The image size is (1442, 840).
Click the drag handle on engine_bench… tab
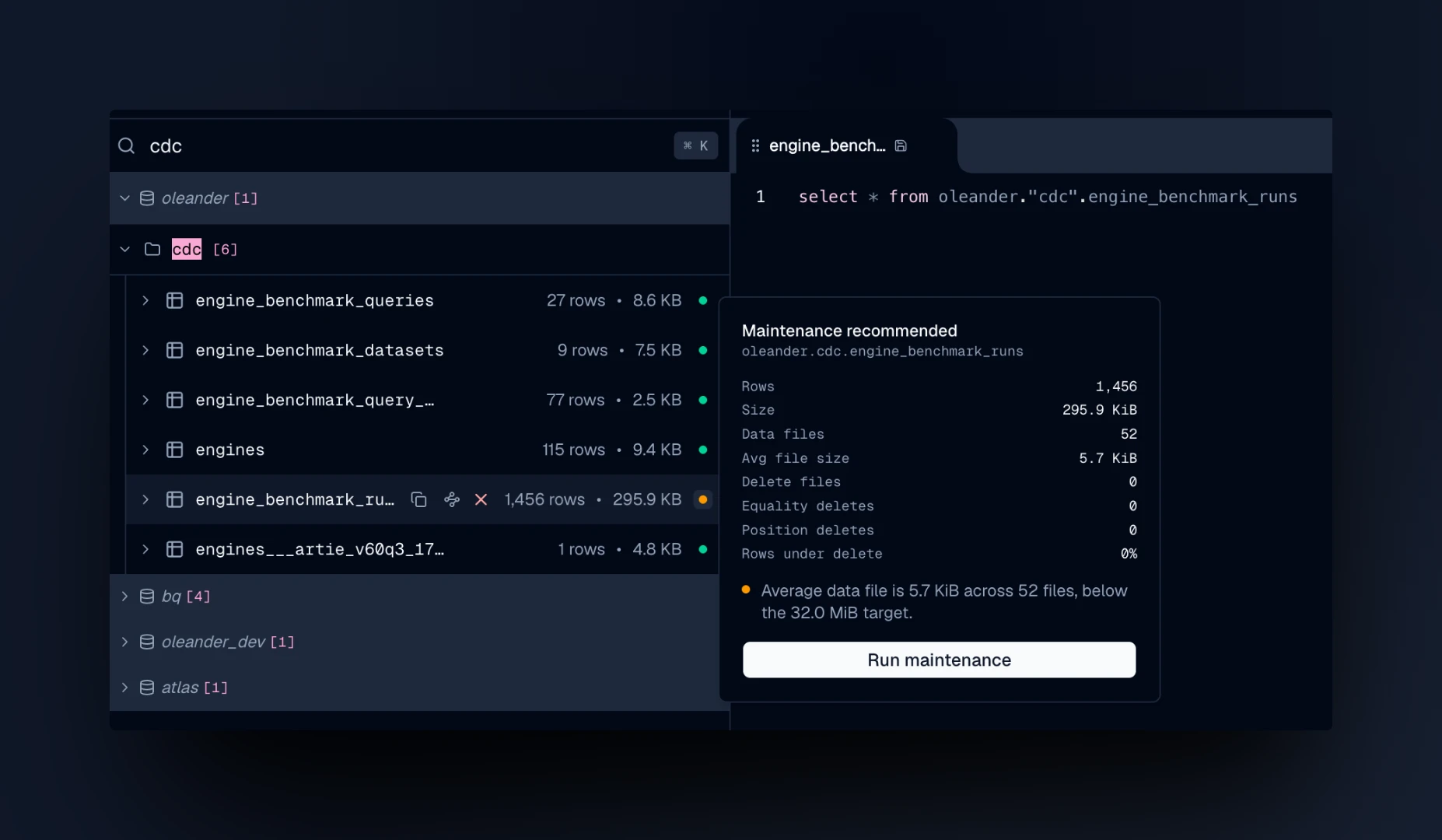(x=755, y=145)
